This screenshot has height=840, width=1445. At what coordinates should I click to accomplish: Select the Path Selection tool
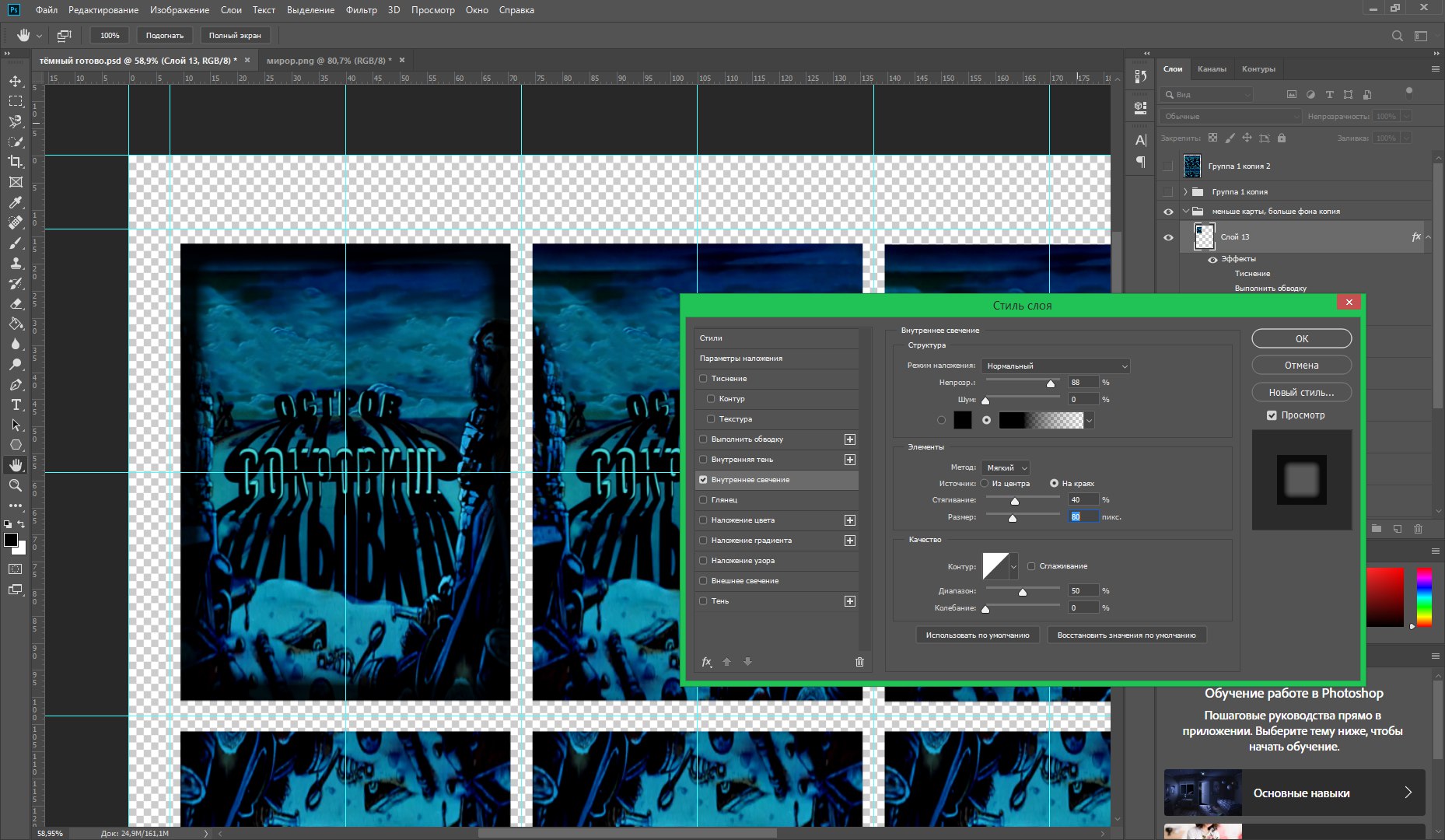pos(16,425)
